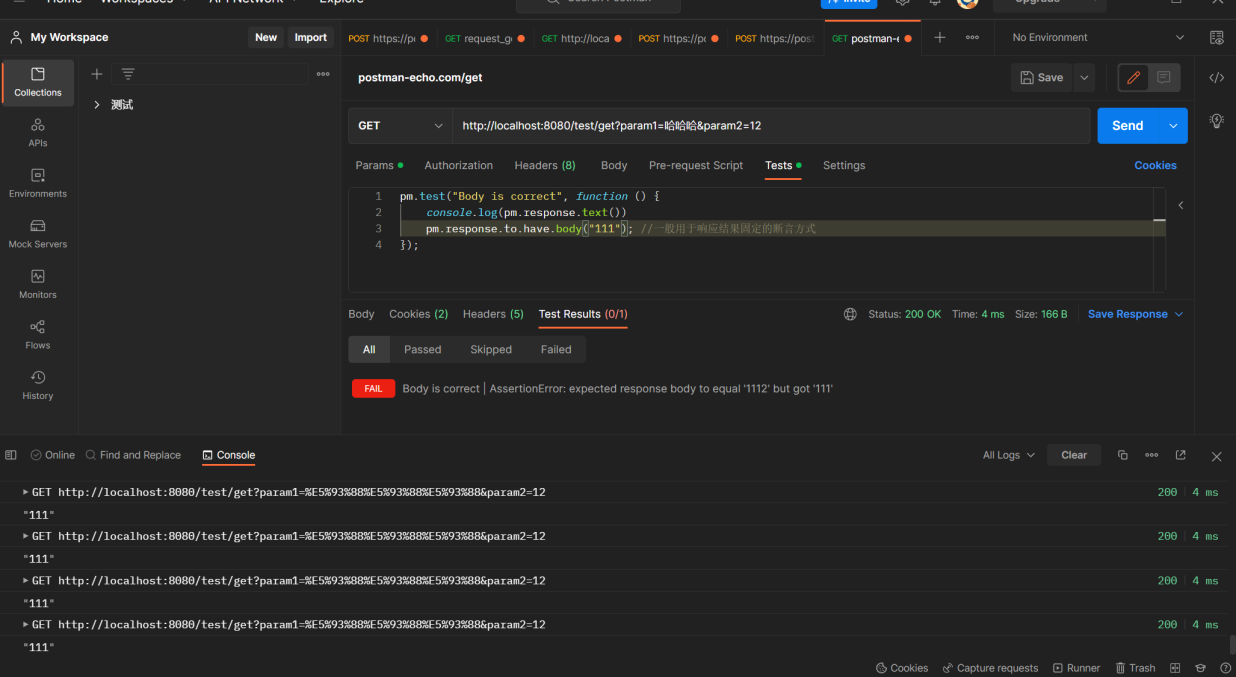
Task: Open the All Logs filter dropdown
Action: [x=1008, y=455]
